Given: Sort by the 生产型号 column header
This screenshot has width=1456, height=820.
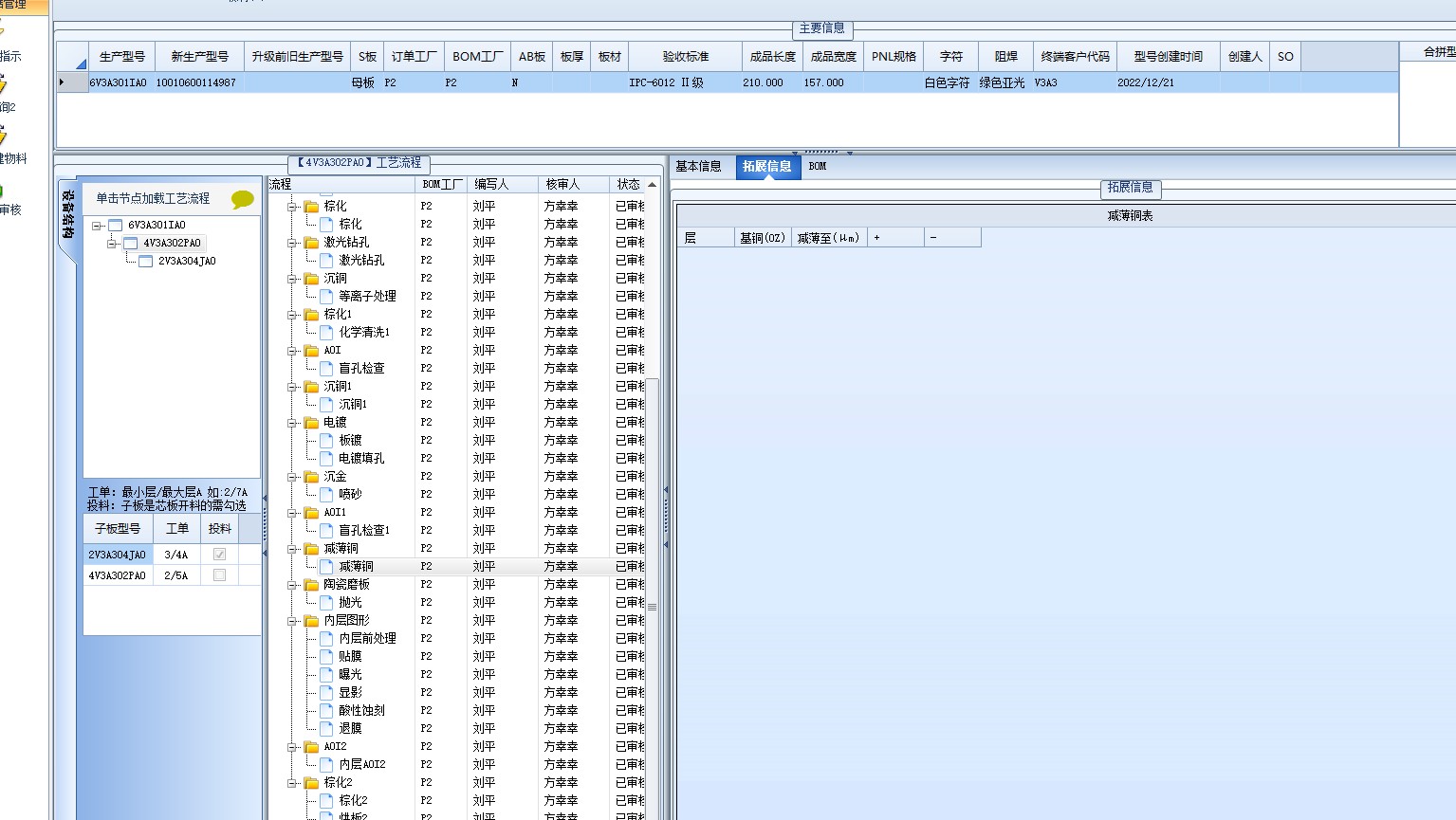Looking at the screenshot, I should coord(122,57).
